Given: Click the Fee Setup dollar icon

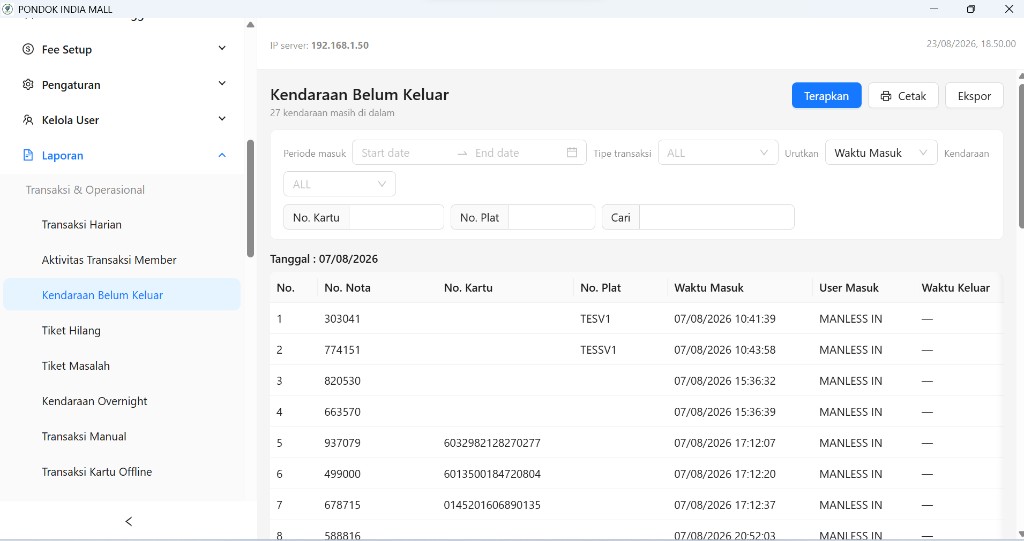Looking at the screenshot, I should [28, 49].
